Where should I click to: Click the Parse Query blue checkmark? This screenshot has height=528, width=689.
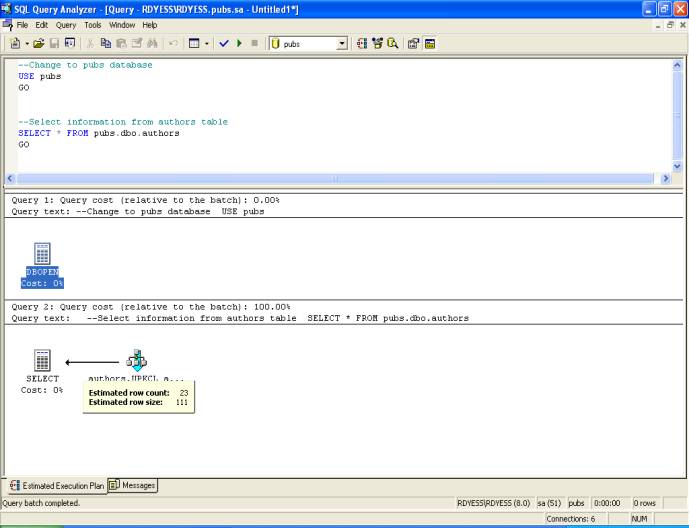coord(224,43)
